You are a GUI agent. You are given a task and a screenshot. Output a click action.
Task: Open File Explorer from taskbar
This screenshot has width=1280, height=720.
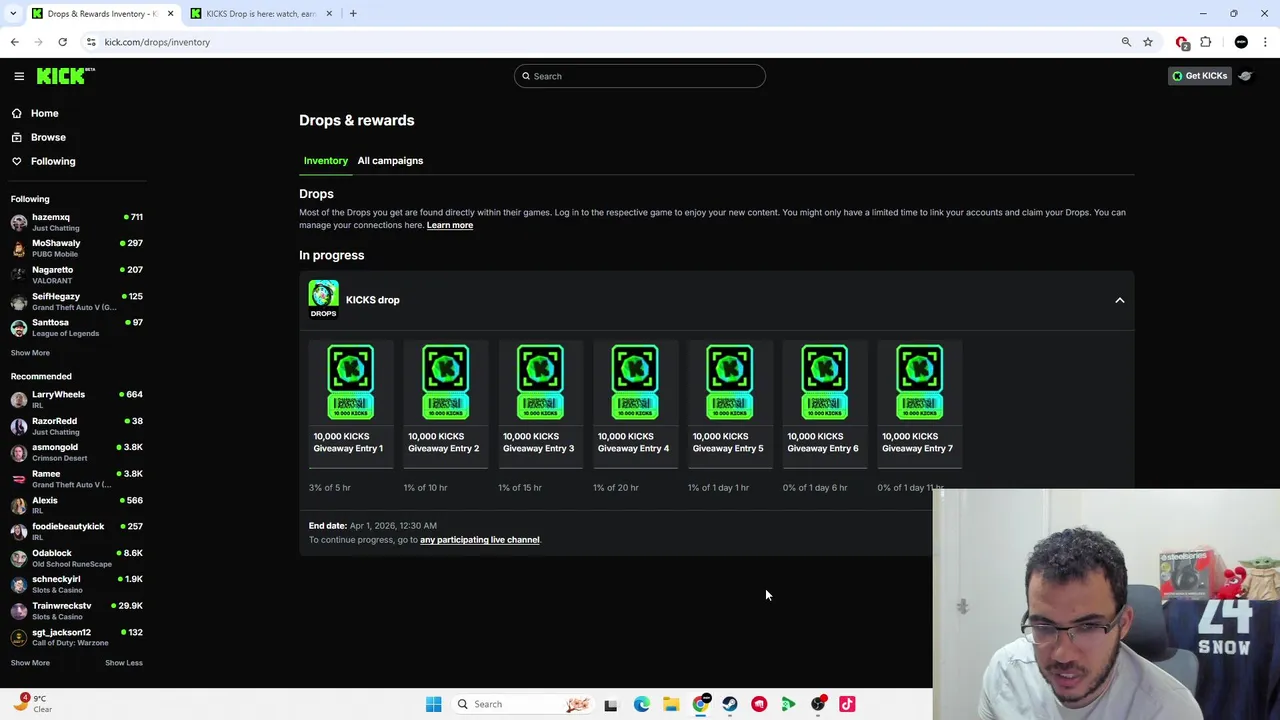670,704
